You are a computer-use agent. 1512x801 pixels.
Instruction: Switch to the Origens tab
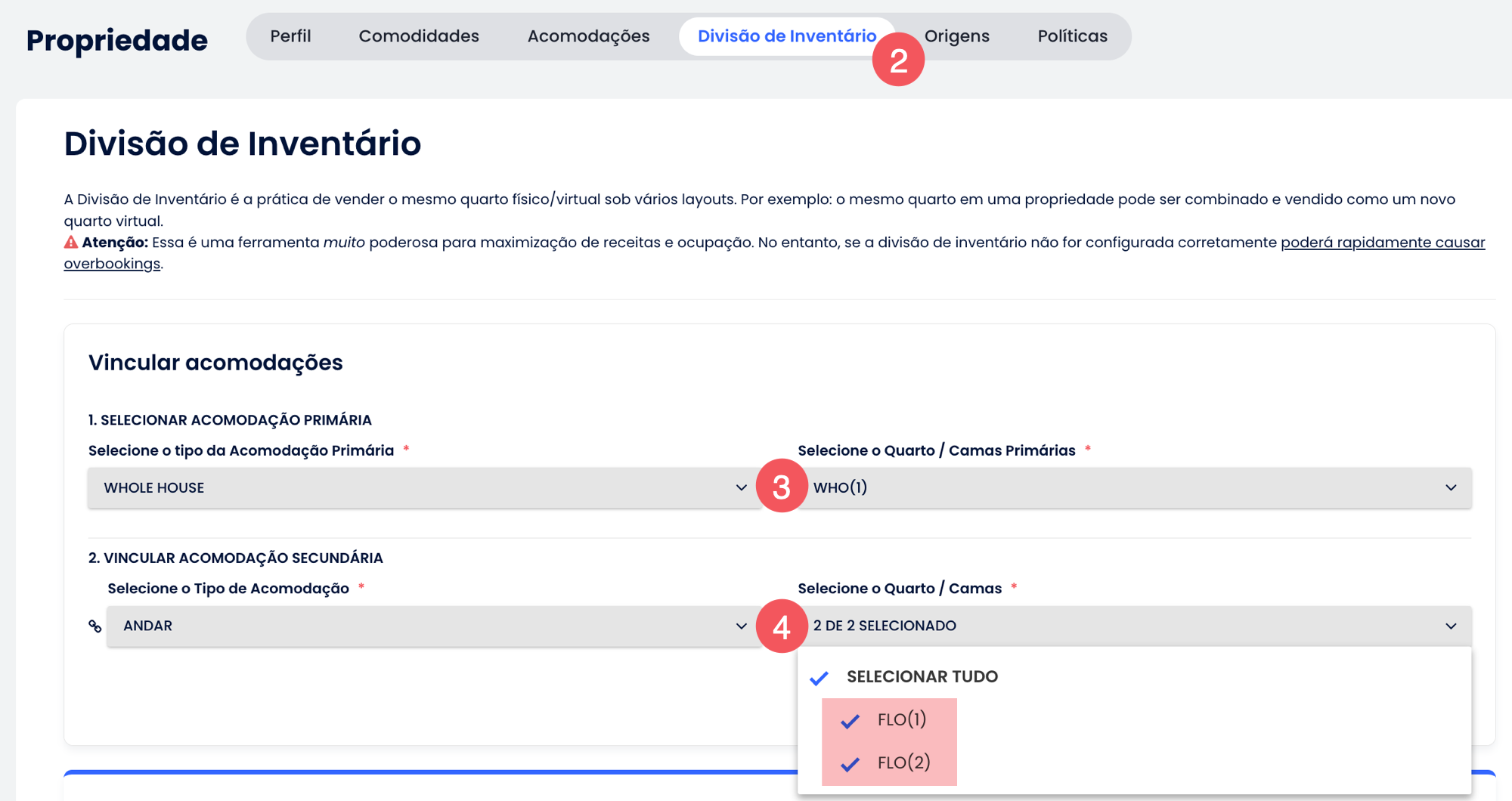click(957, 36)
